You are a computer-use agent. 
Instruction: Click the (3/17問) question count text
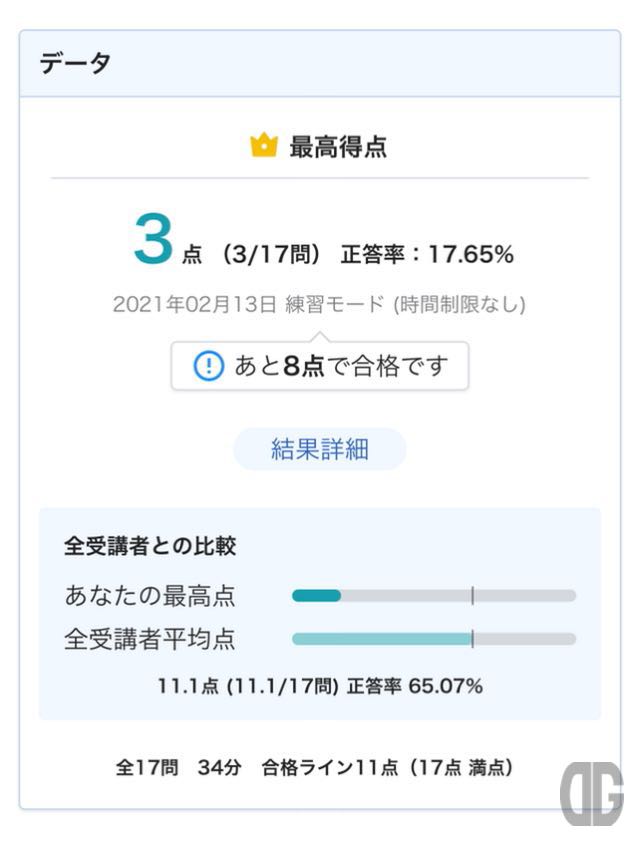point(271,253)
